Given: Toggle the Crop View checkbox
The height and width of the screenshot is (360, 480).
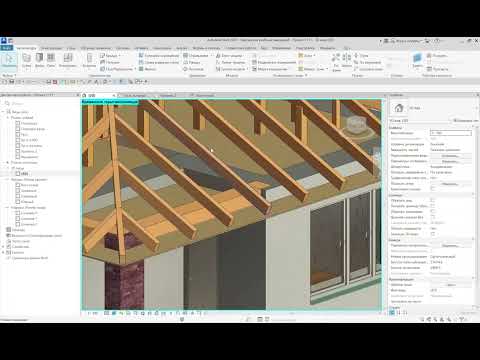Looking at the screenshot, I should [x=433, y=200].
